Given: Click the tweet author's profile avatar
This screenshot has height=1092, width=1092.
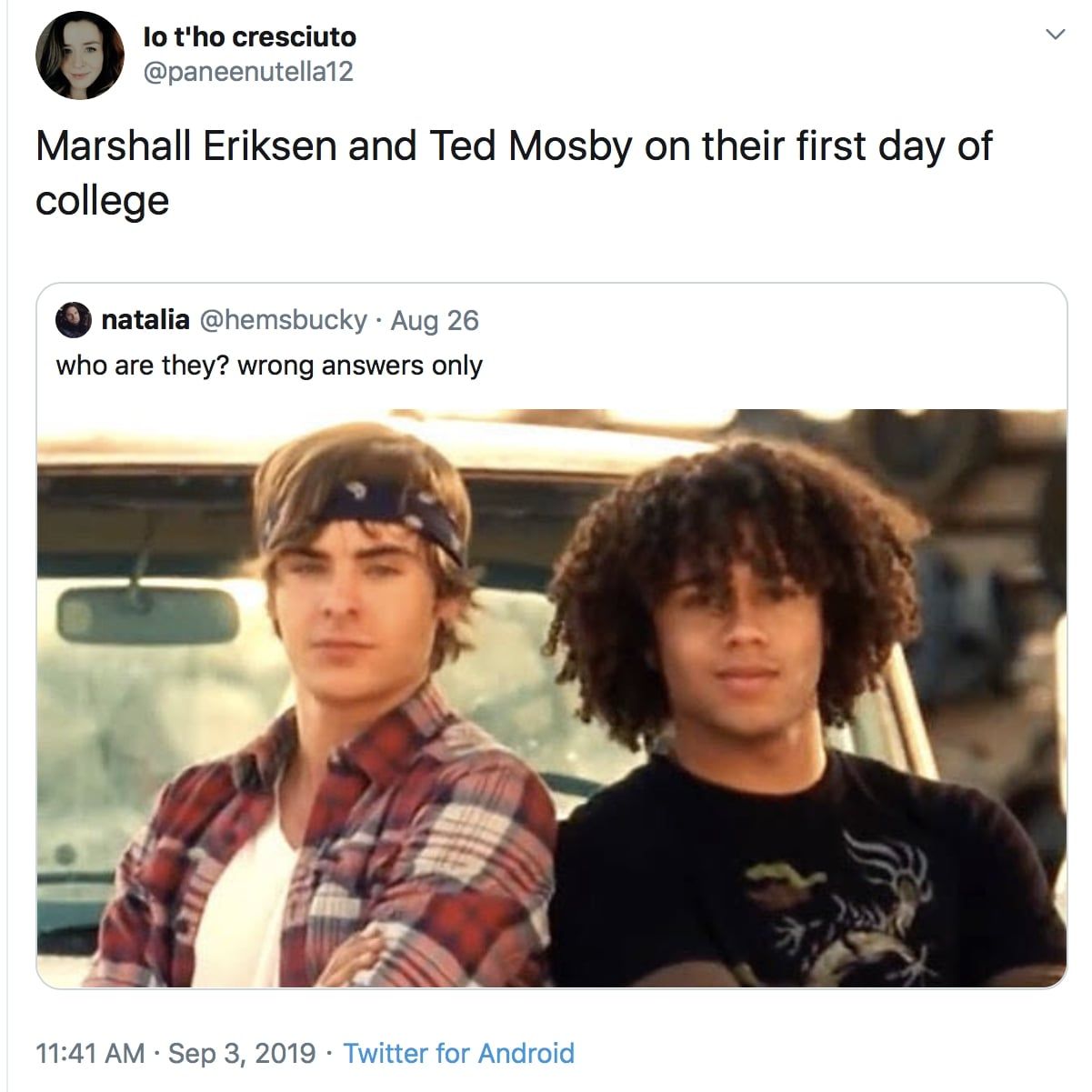Looking at the screenshot, I should pos(80,55).
